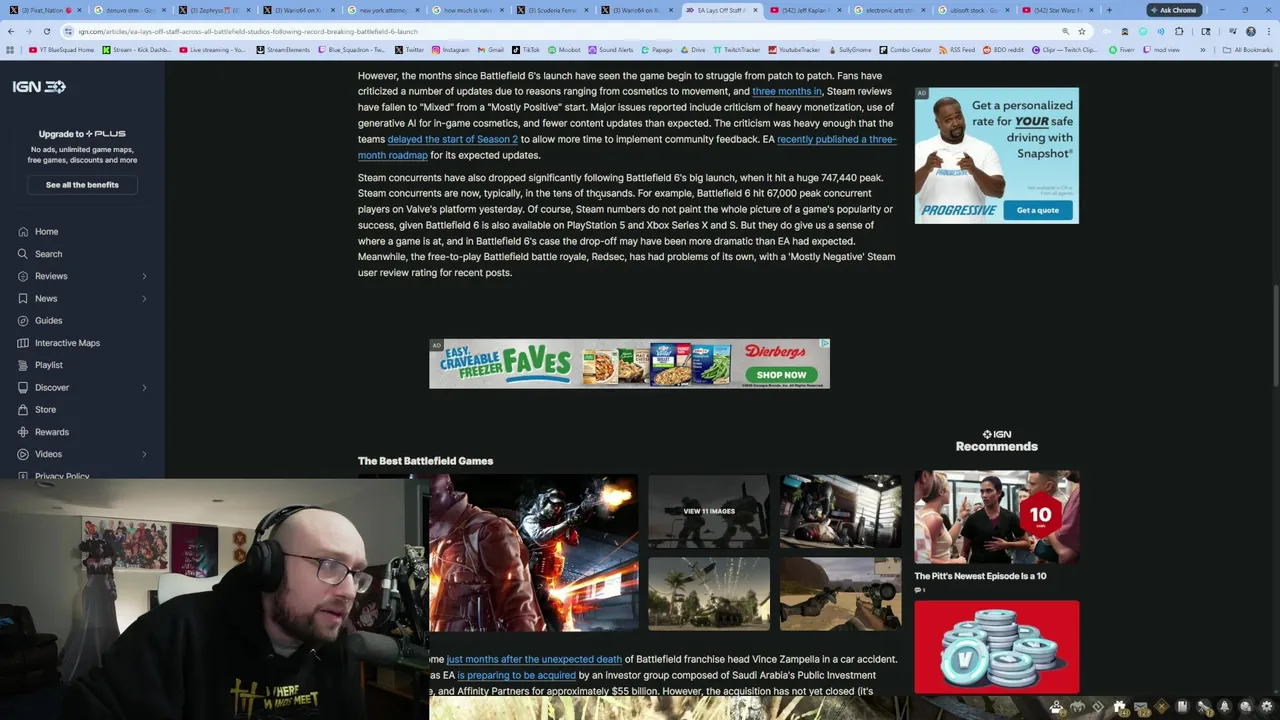
Task: Click the Ask Chrome button
Action: pyautogui.click(x=1174, y=10)
